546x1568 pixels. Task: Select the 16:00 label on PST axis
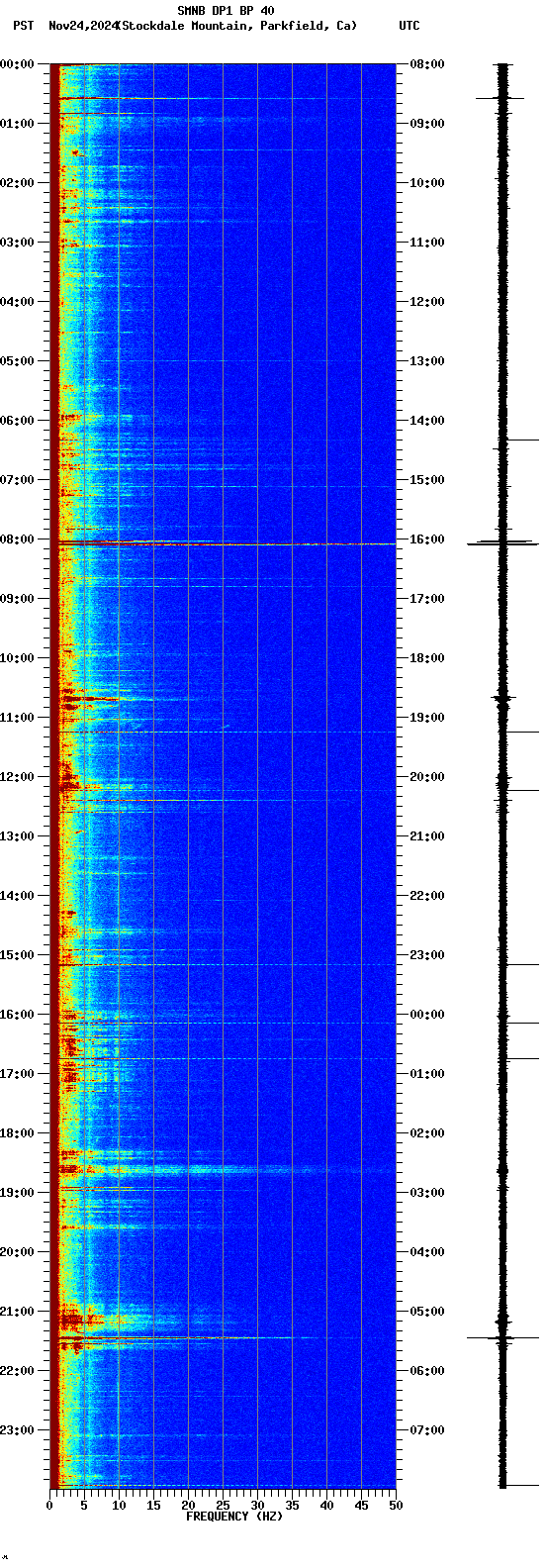tap(17, 1015)
